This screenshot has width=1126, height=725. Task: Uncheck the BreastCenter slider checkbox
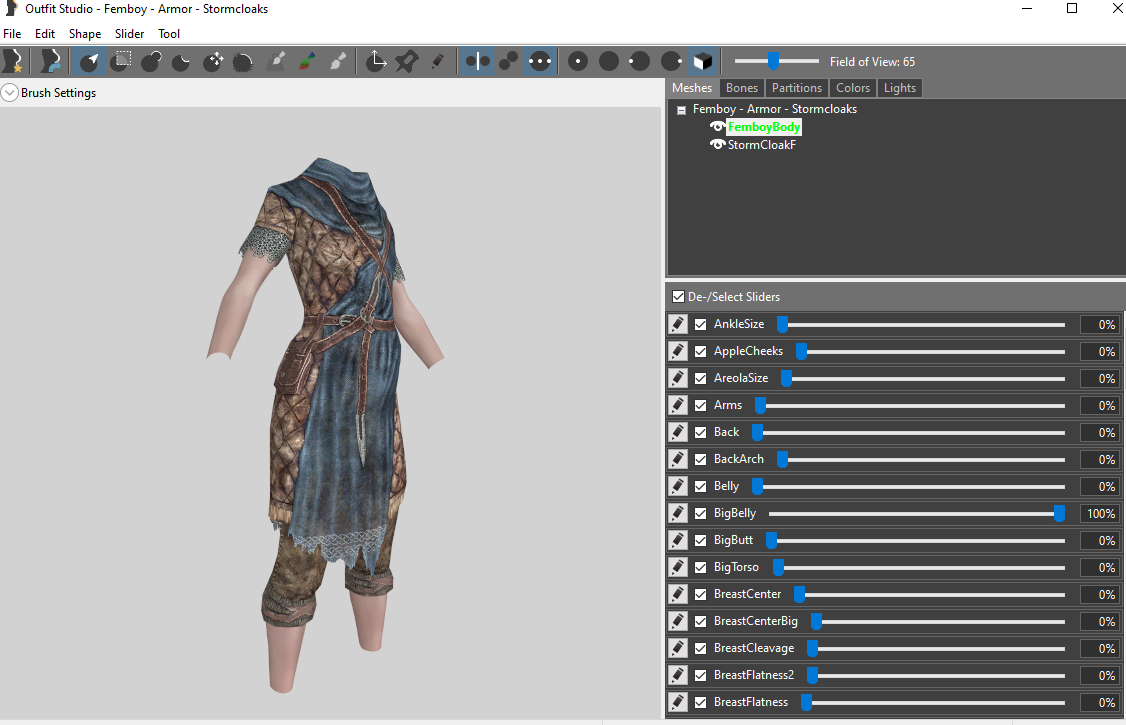(701, 594)
